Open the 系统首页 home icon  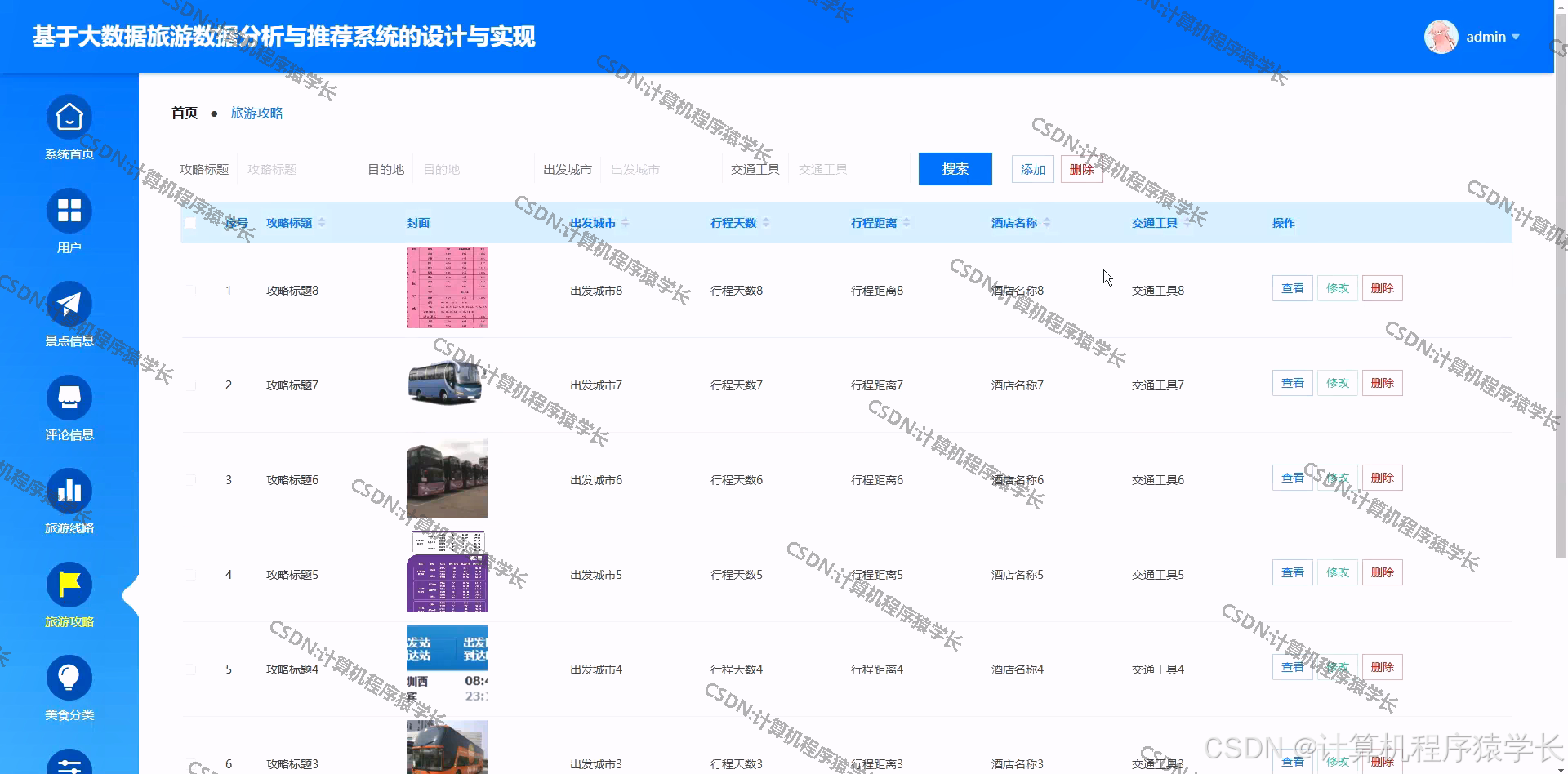(x=69, y=118)
